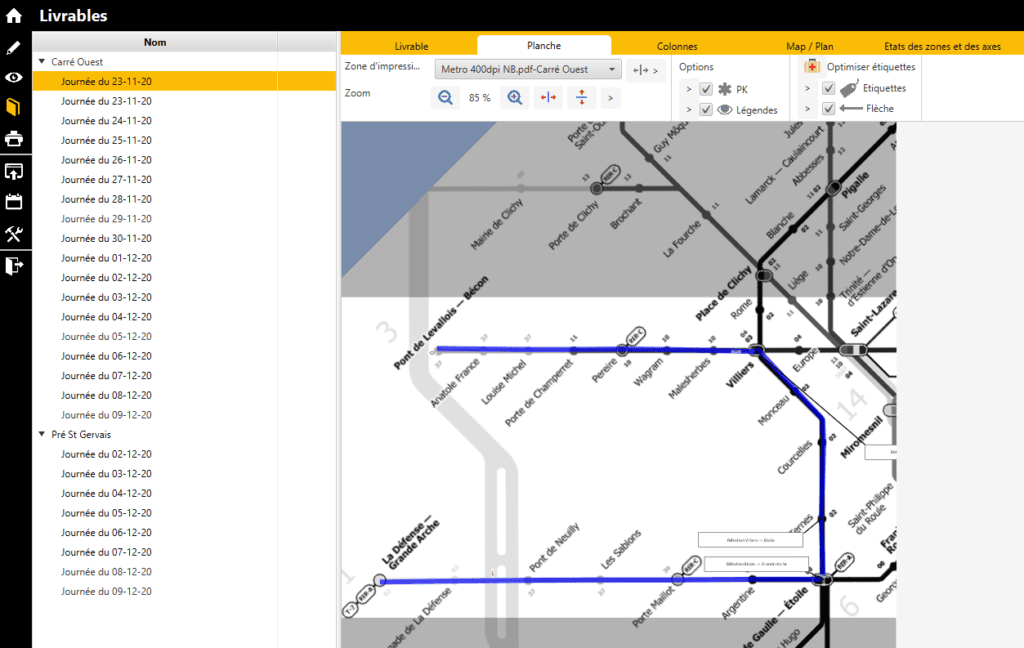Click the screen export icon in the sidebar

pos(14,171)
